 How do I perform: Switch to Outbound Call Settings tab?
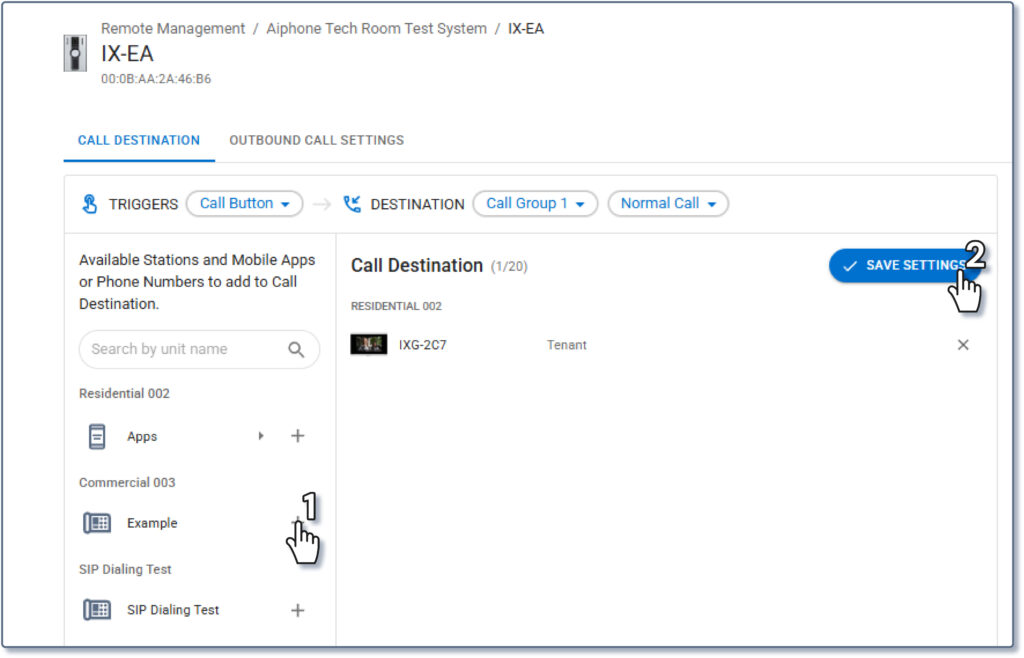(316, 140)
